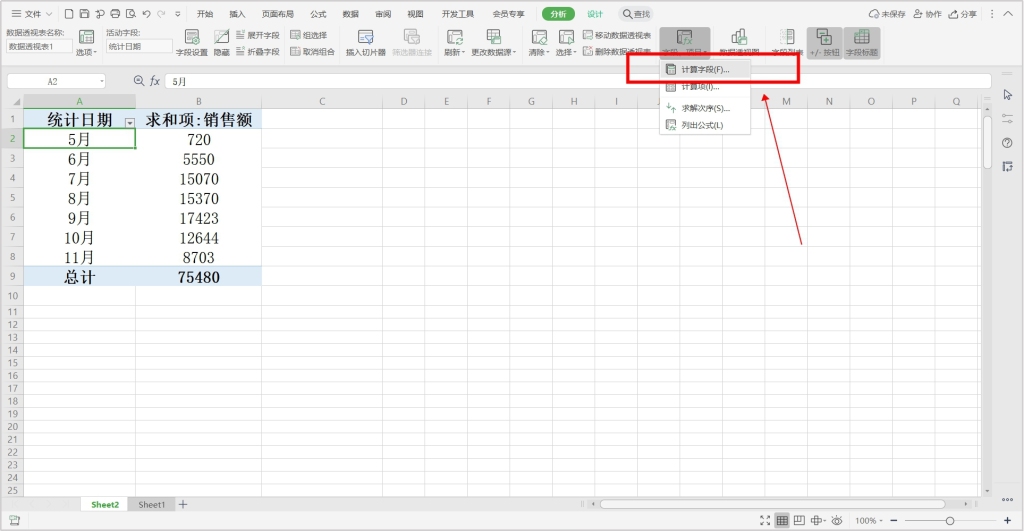This screenshot has height=531, width=1024.
Task: Click the zoom slider handle
Action: pyautogui.click(x=950, y=521)
